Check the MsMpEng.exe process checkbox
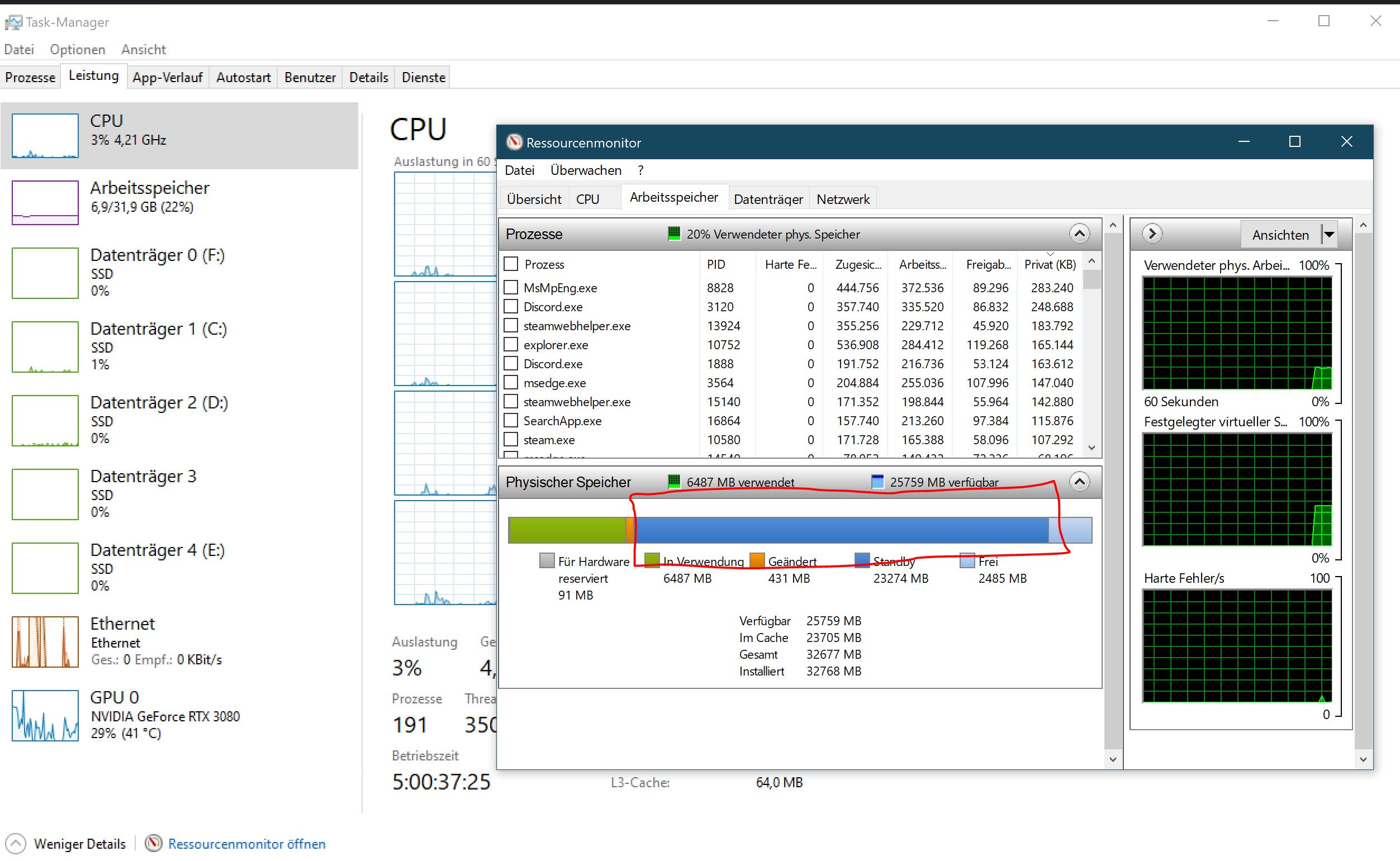This screenshot has height=861, width=1400. click(x=511, y=288)
